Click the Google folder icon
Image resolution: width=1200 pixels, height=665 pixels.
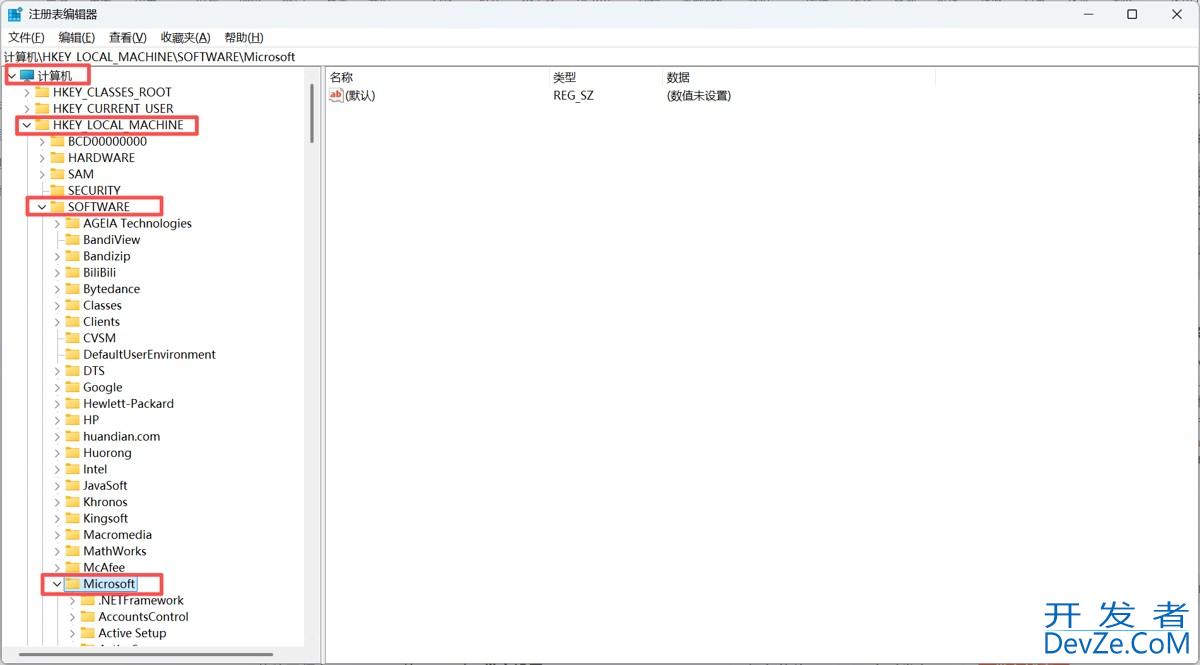pyautogui.click(x=72, y=387)
